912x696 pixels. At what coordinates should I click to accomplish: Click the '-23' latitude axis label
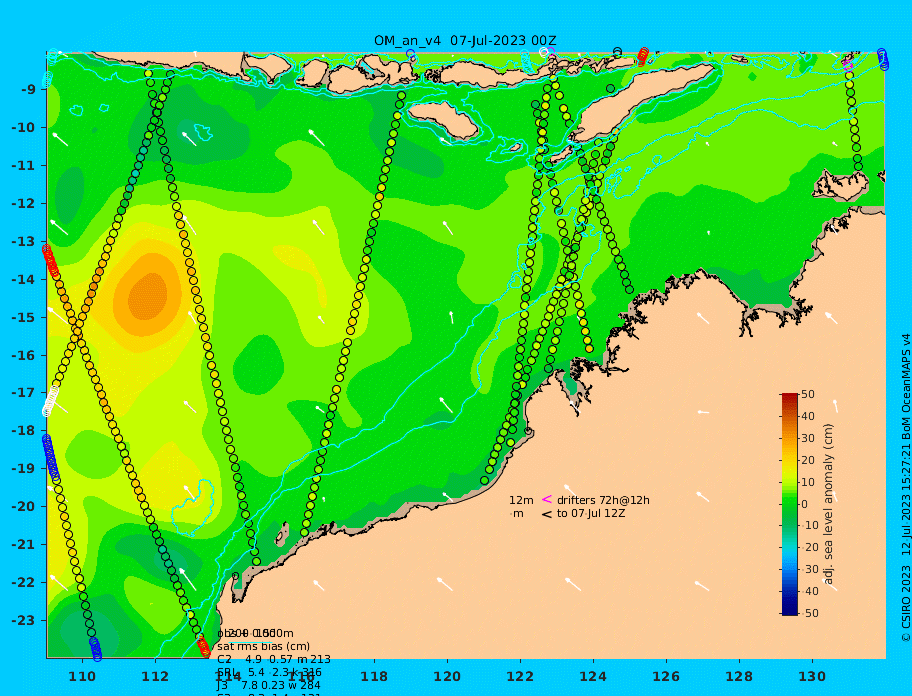(x=24, y=620)
